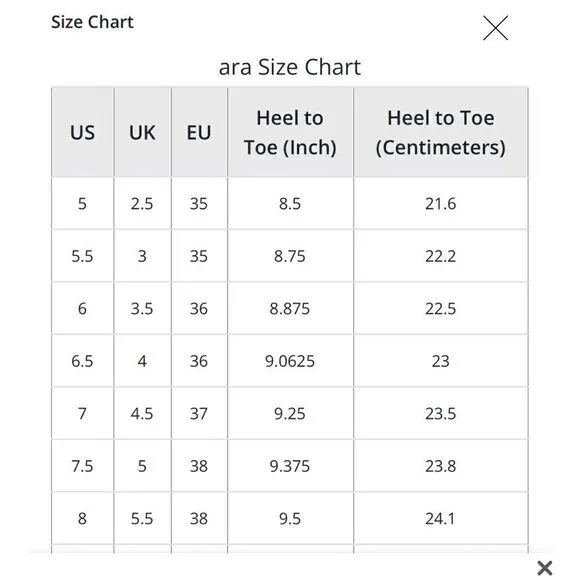Select UK size 5.5 cell
Viewport: 580px width, 580px height.
(142, 519)
